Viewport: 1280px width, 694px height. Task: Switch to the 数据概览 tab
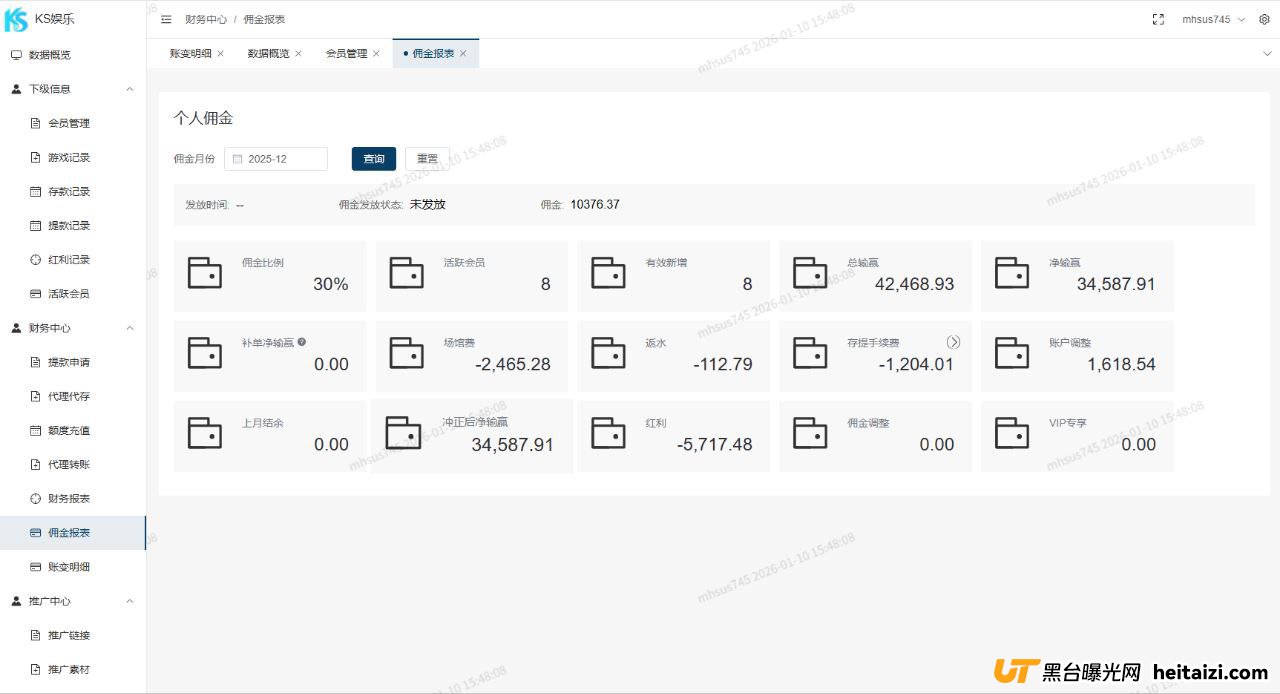coord(268,53)
